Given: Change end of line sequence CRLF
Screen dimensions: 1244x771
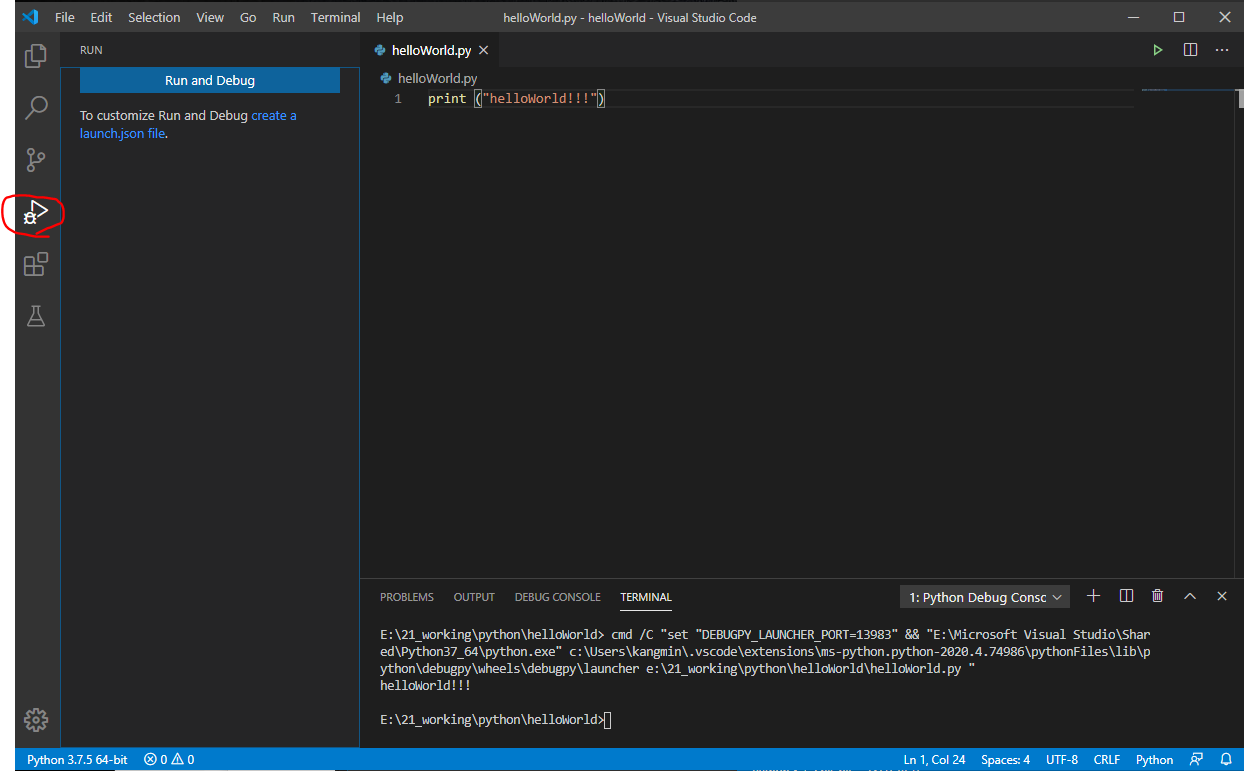Looking at the screenshot, I should click(x=1107, y=759).
